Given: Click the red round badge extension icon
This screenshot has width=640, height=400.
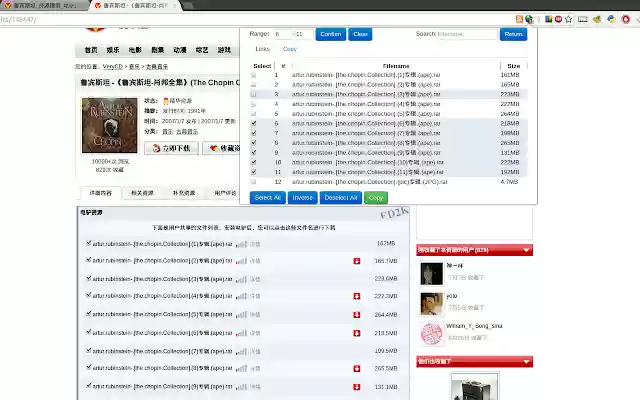Looking at the screenshot, I should [x=558, y=19].
